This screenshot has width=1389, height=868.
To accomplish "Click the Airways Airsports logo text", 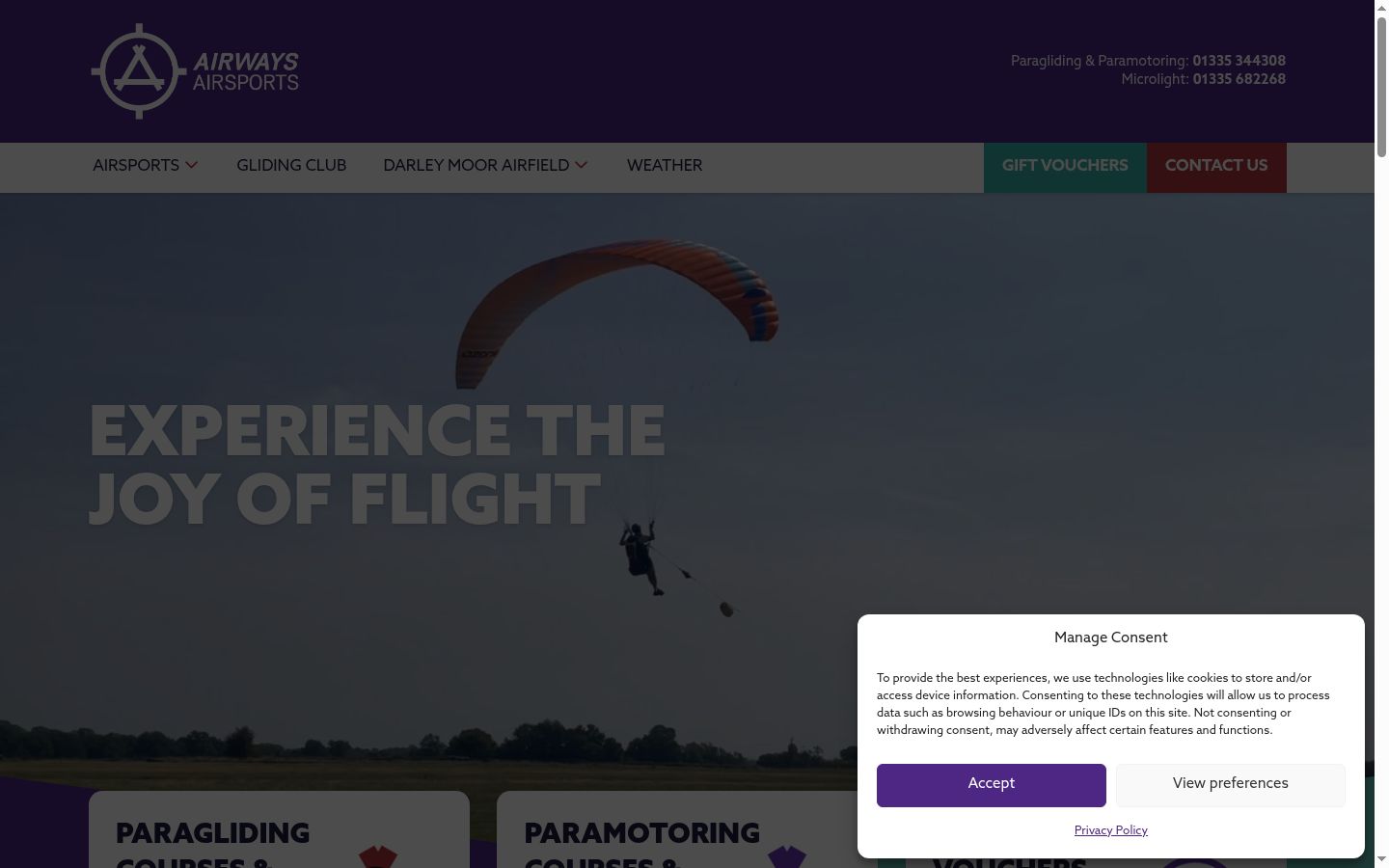I will [246, 71].
